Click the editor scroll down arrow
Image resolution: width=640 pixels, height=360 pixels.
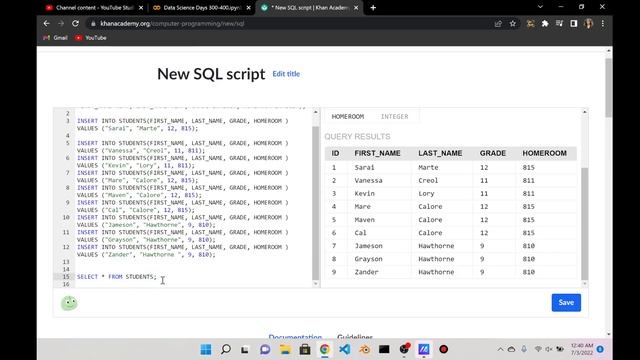pyautogui.click(x=316, y=284)
